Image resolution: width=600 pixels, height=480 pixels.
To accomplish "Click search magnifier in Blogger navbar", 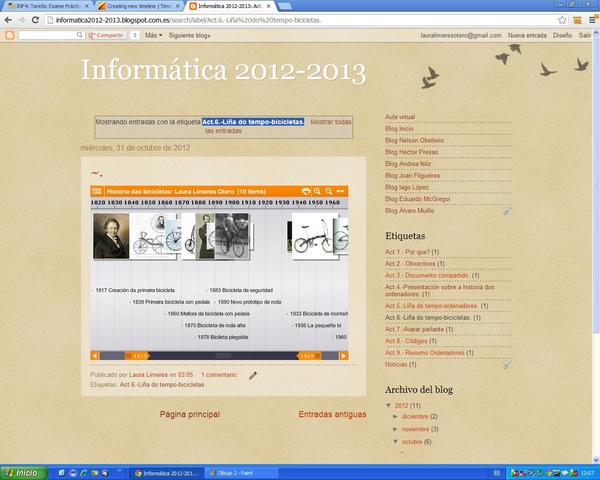I will [80, 35].
